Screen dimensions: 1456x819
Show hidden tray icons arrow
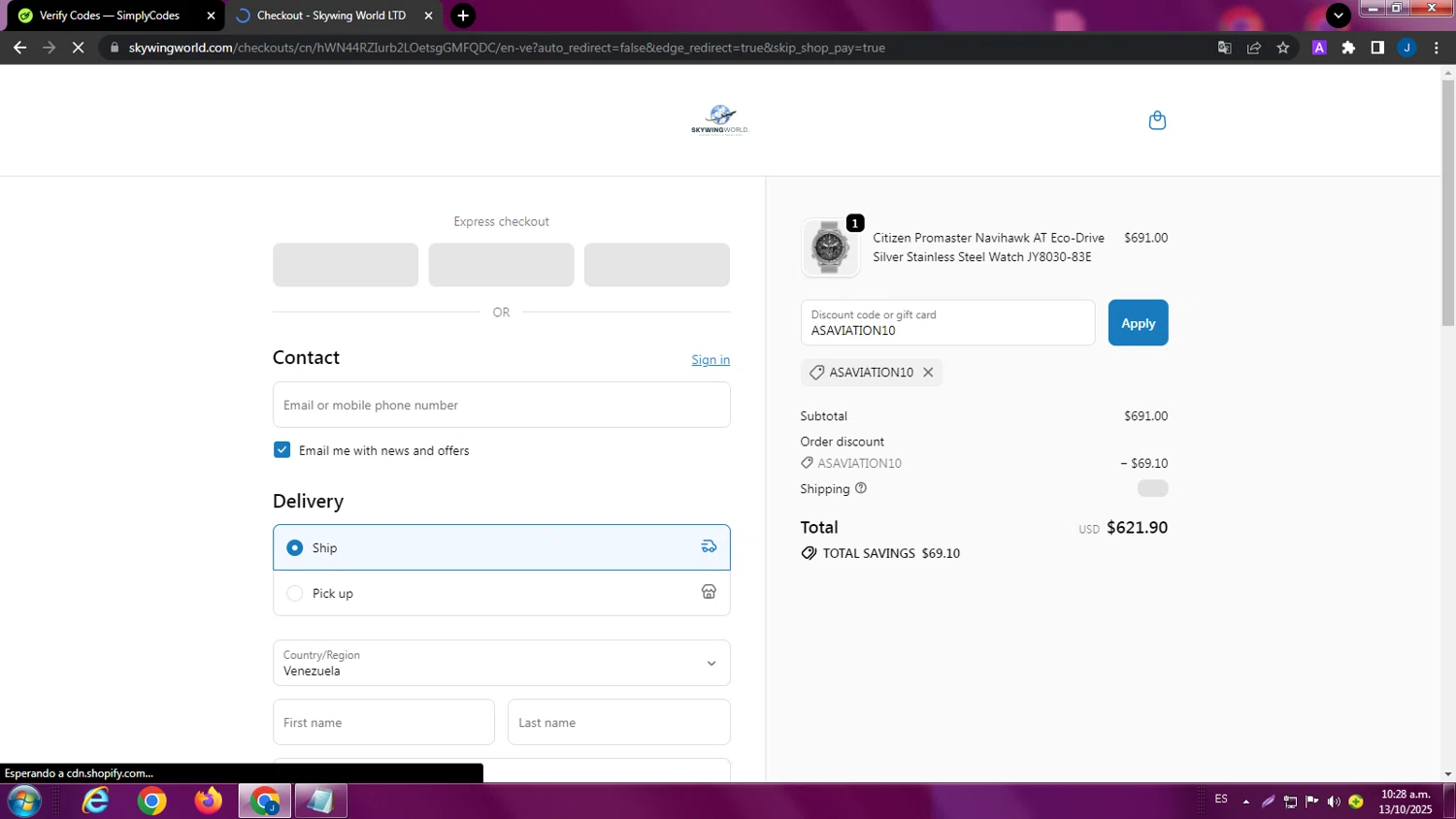(x=1246, y=802)
